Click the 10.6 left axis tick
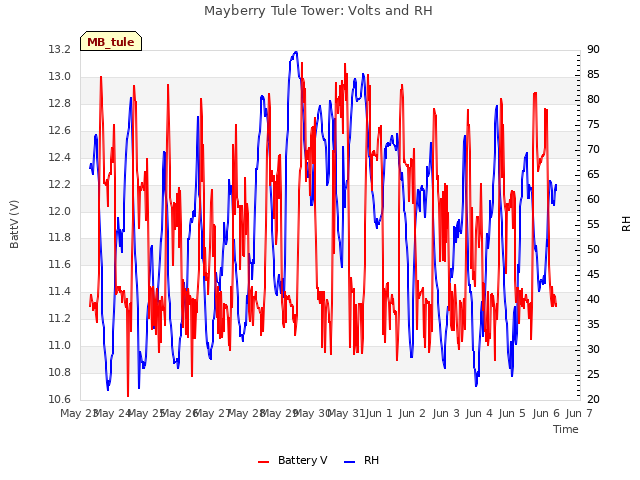This screenshot has height=480, width=640. [x=60, y=399]
